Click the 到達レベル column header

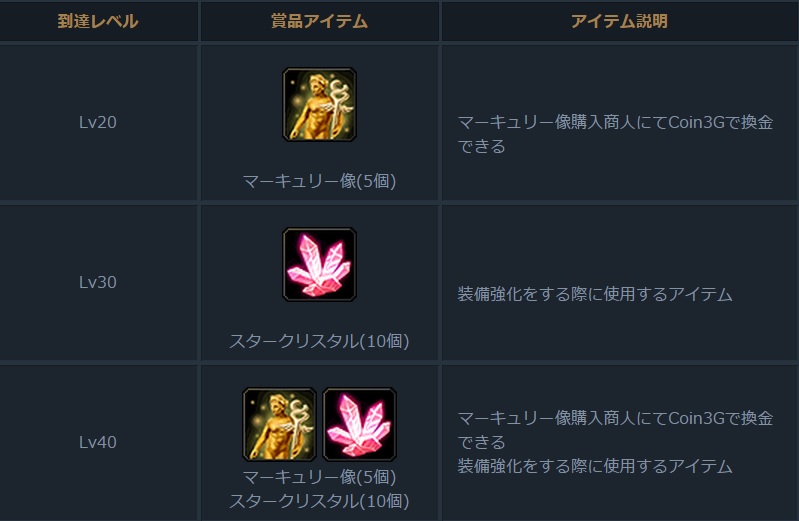[98, 21]
